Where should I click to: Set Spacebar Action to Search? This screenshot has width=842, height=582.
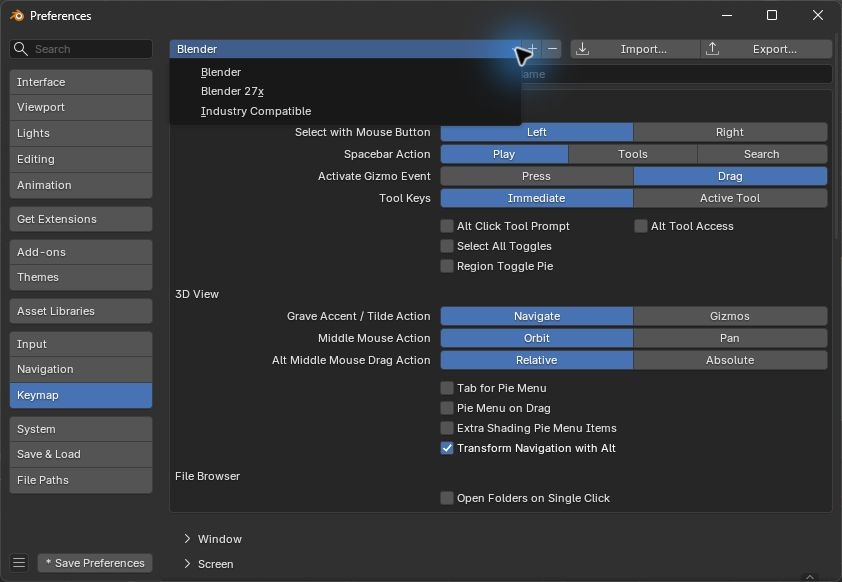762,154
